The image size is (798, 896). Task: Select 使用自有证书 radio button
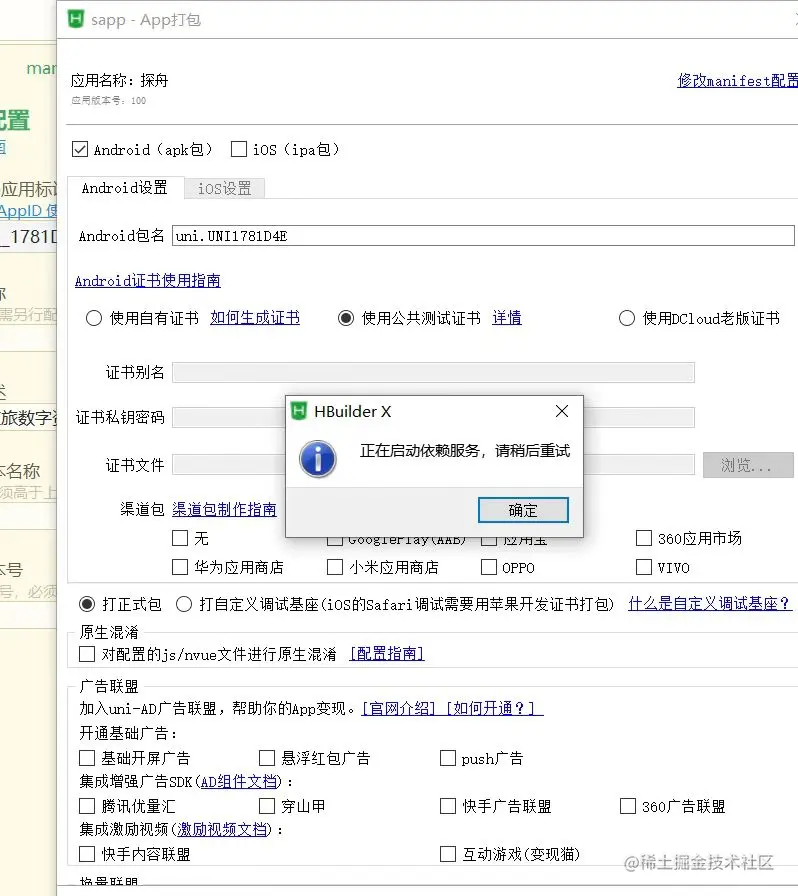click(x=94, y=318)
